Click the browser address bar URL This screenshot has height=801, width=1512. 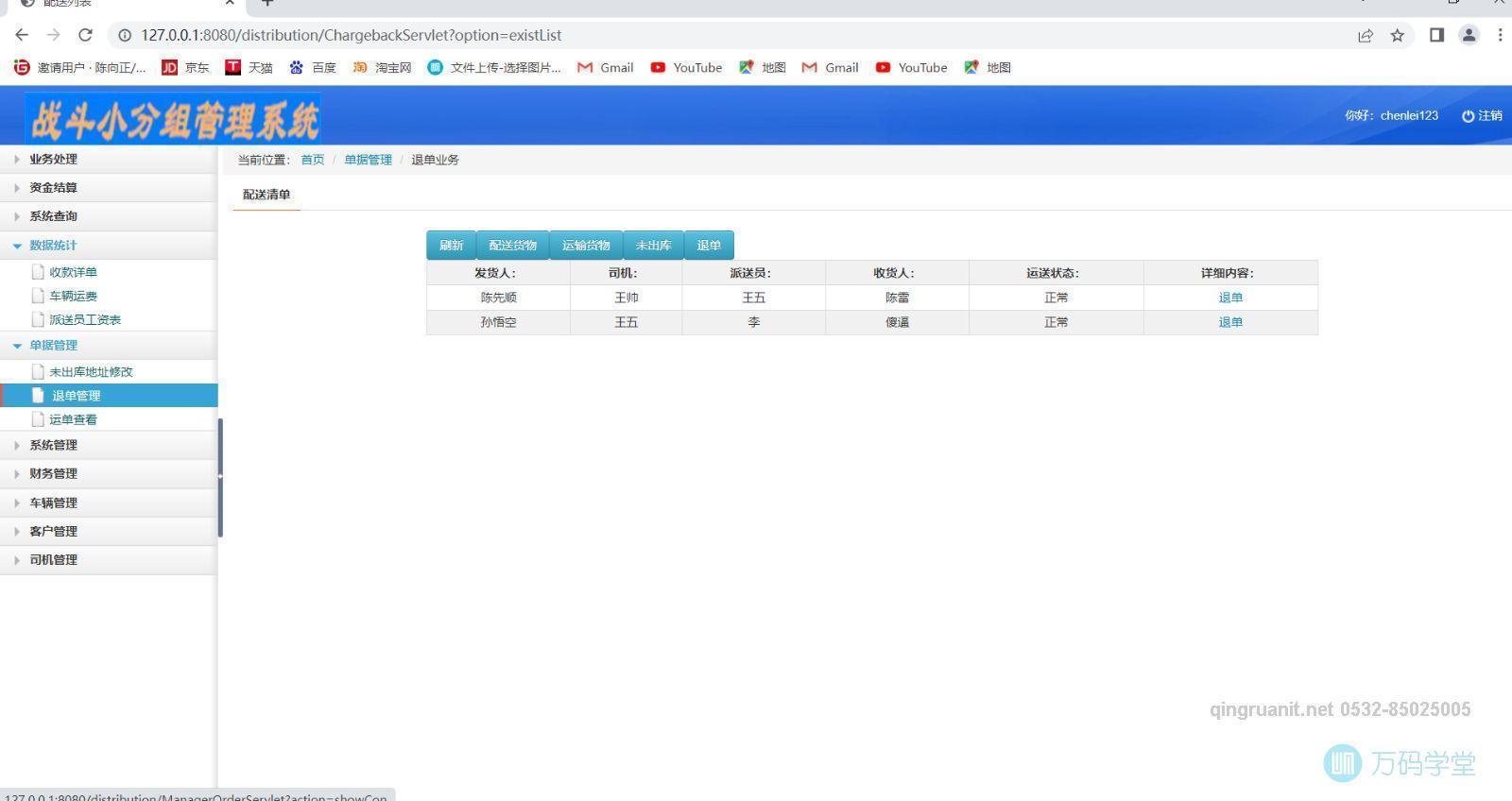[351, 35]
